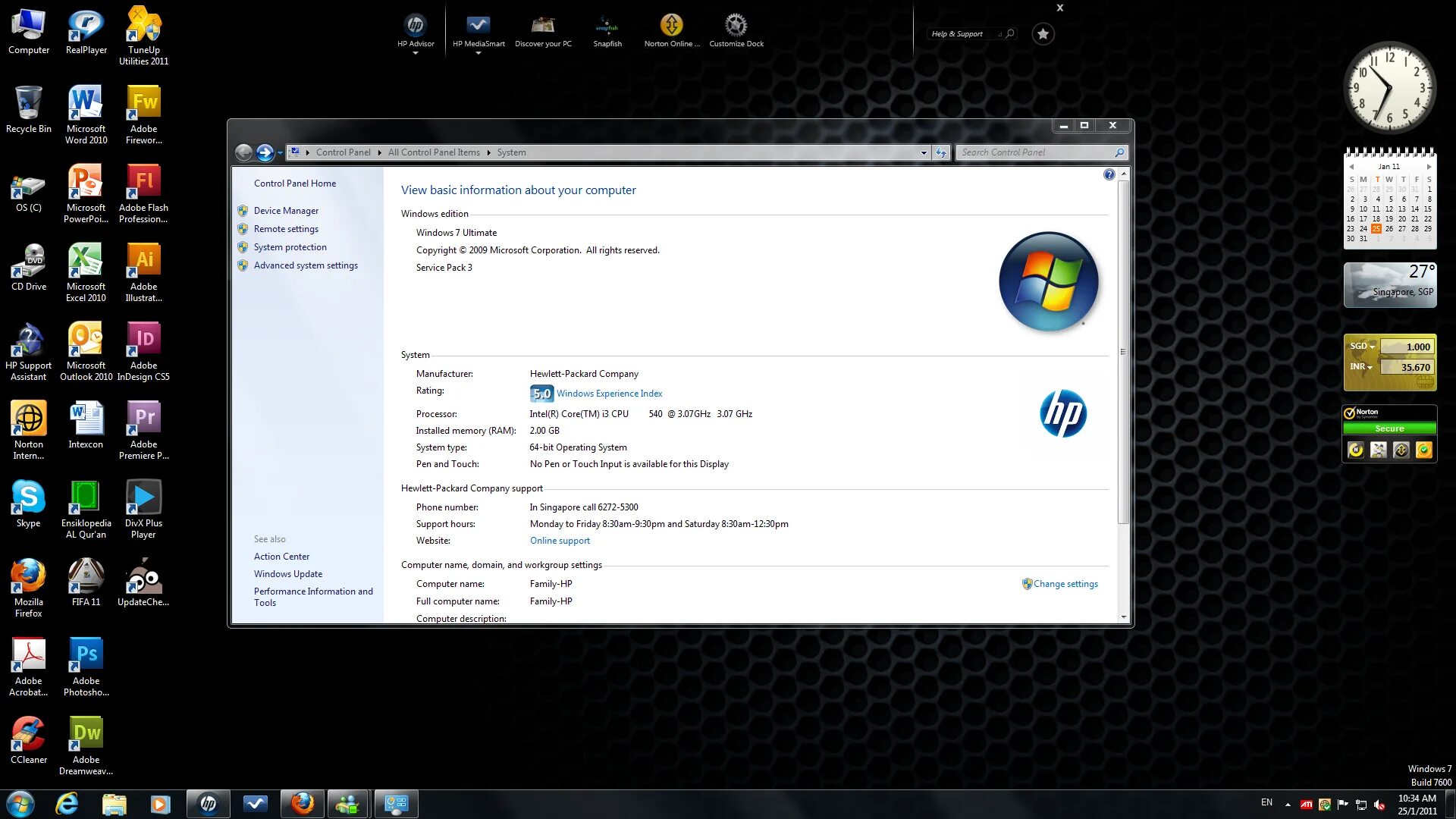Screen dimensions: 1456x819
Task: Open TuneUp Utilities 2011 shortcut
Action: point(143,36)
